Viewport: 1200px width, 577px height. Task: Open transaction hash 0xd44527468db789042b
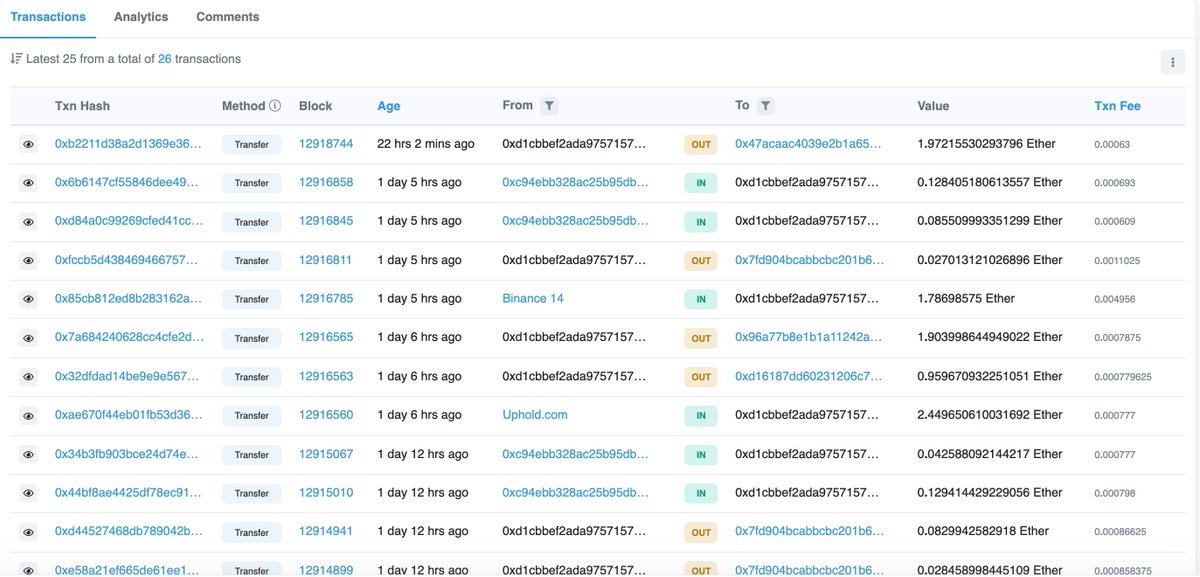(x=129, y=531)
